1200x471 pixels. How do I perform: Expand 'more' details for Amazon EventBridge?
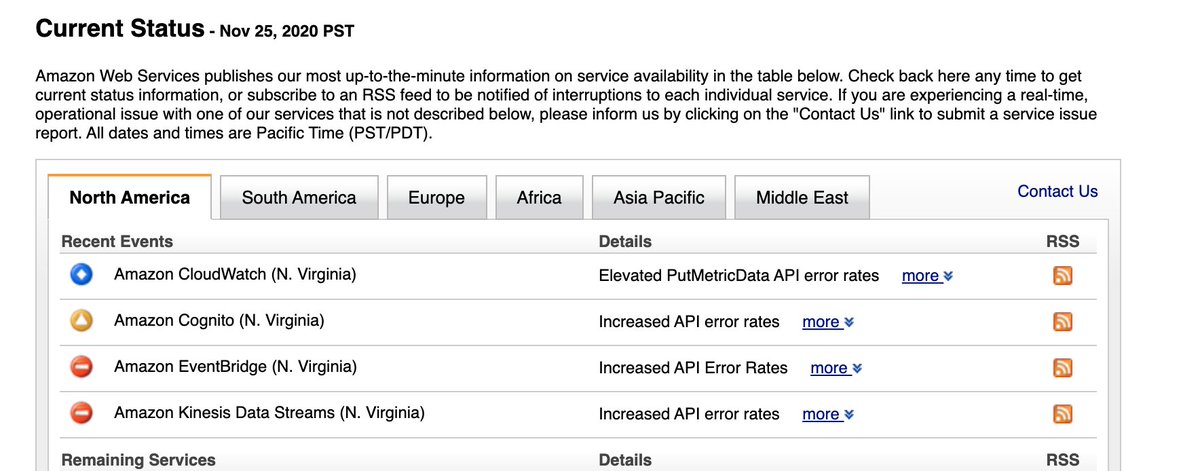click(x=836, y=368)
